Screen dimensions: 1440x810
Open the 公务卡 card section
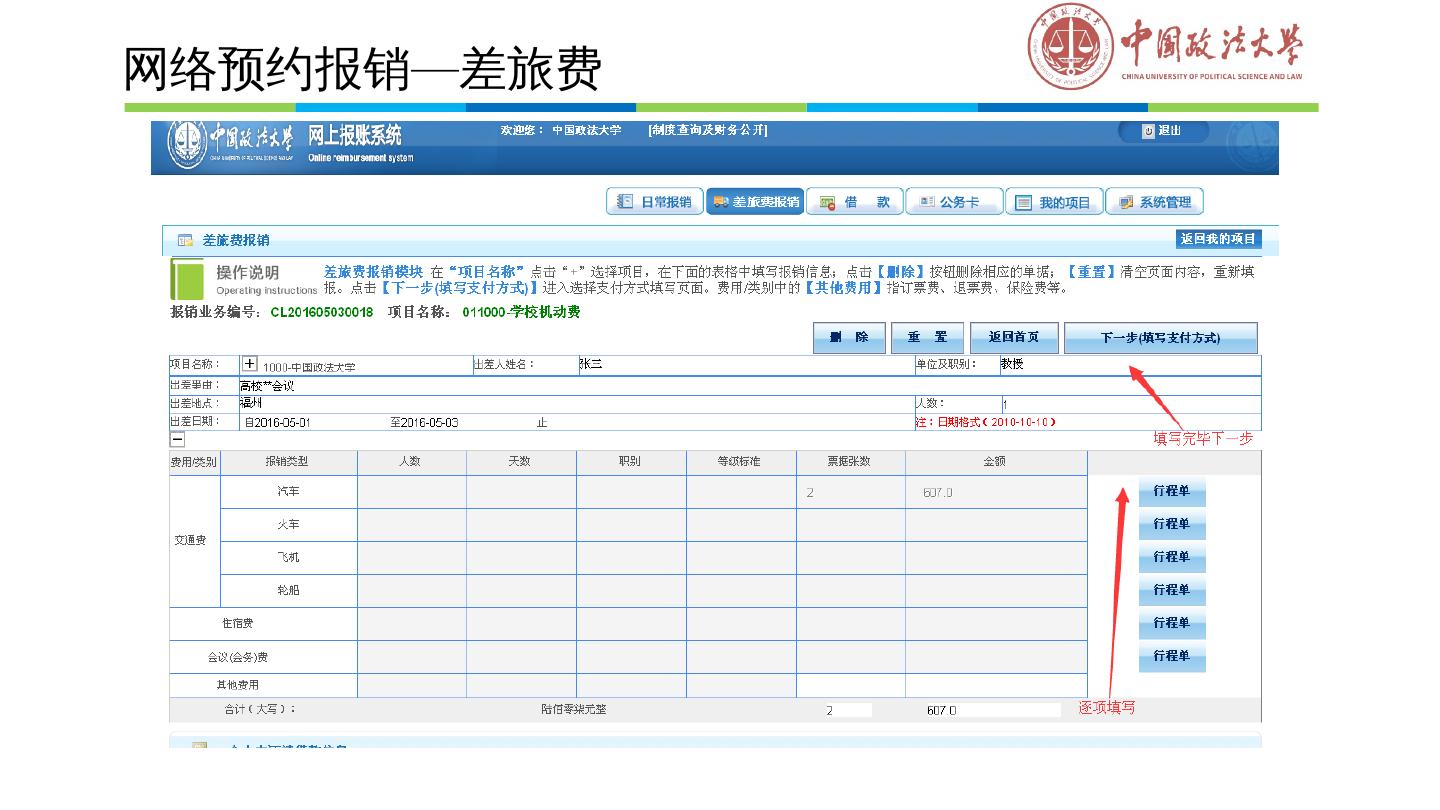click(x=954, y=202)
